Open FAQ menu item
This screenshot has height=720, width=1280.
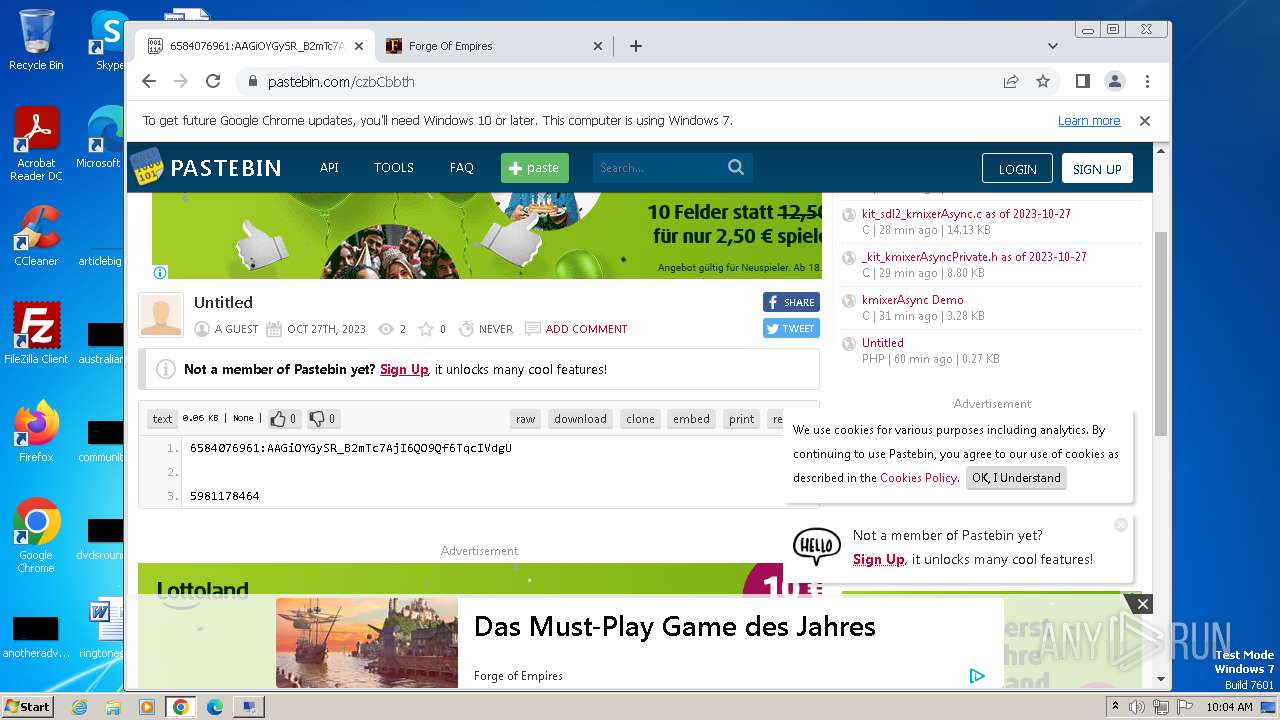click(x=462, y=168)
